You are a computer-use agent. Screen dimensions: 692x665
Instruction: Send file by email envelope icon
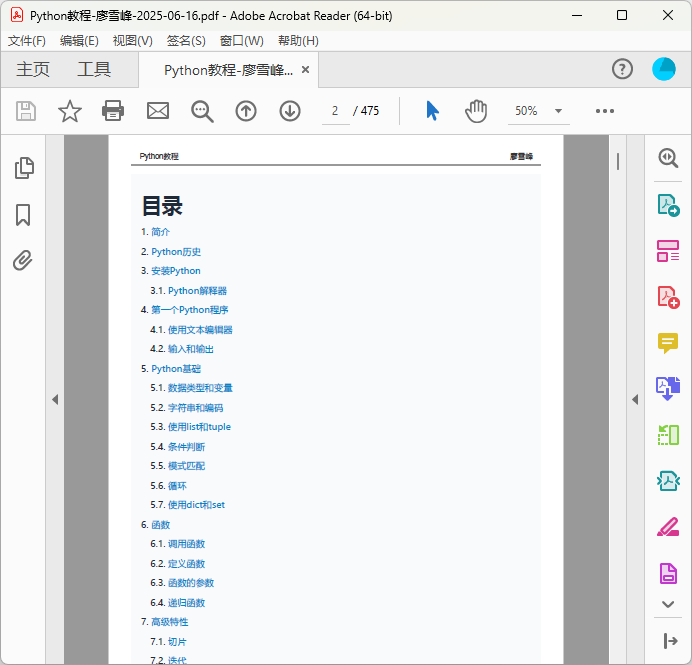pos(158,111)
